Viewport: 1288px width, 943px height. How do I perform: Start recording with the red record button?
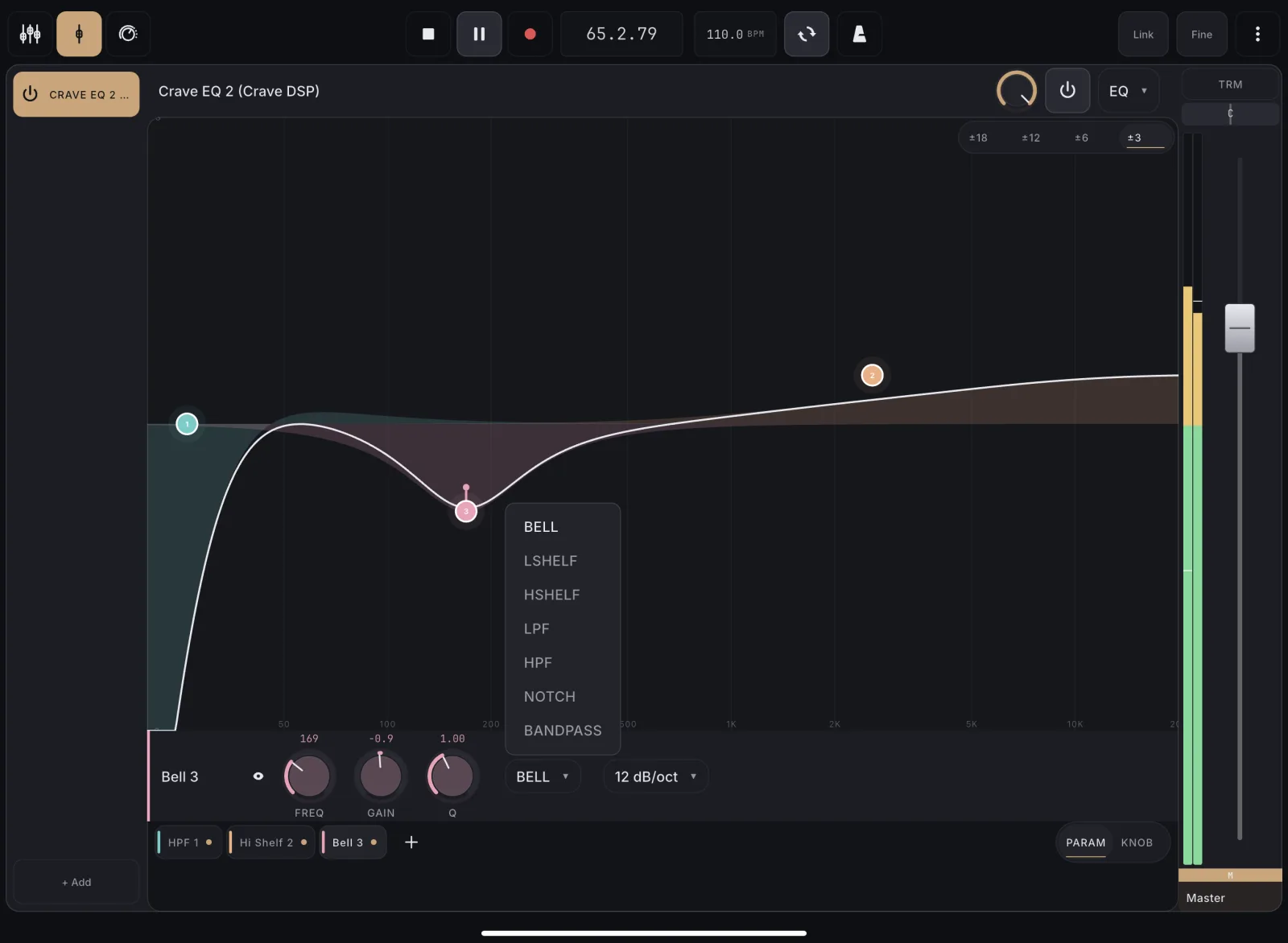pos(530,34)
